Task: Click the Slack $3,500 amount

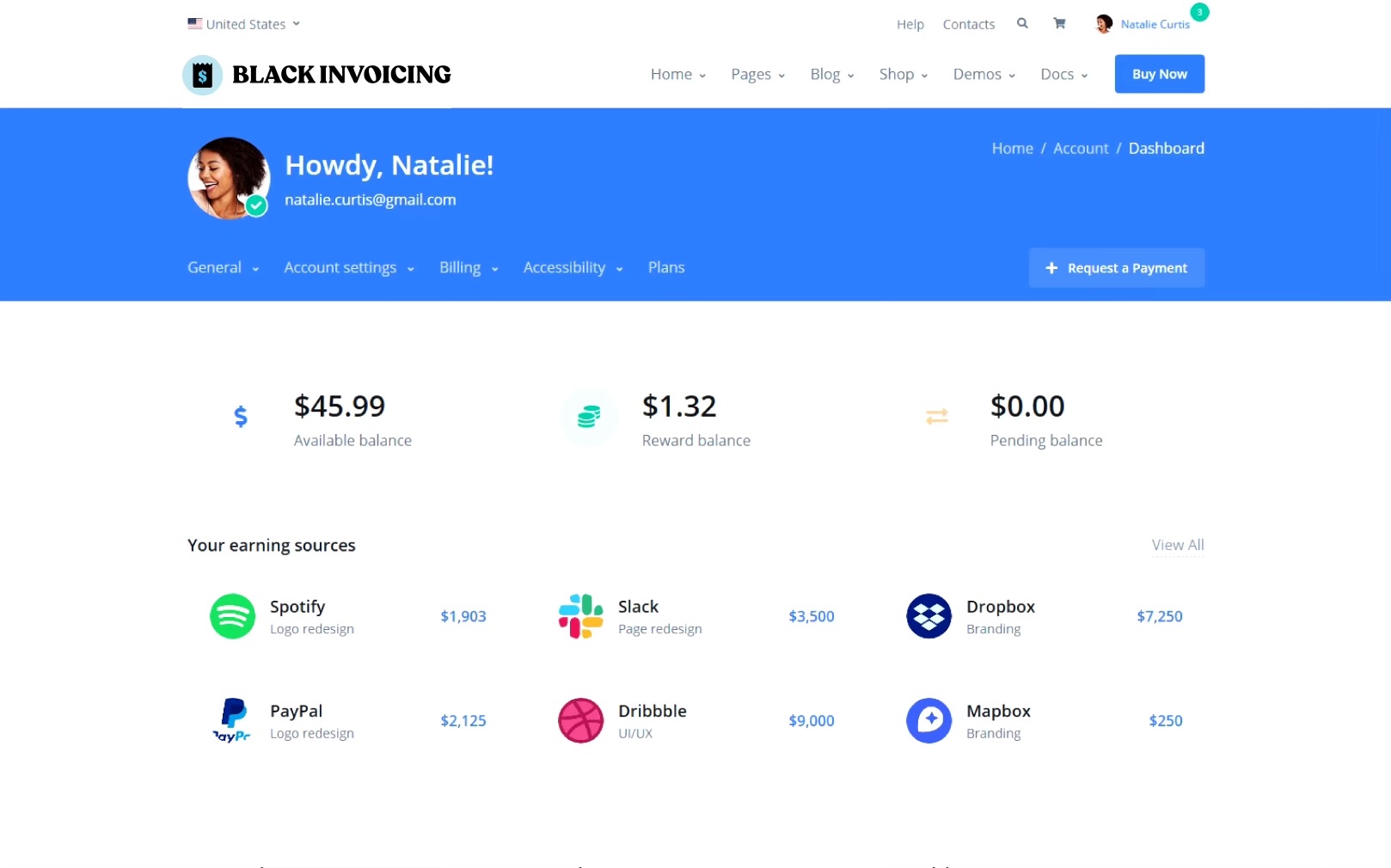Action: pos(812,616)
